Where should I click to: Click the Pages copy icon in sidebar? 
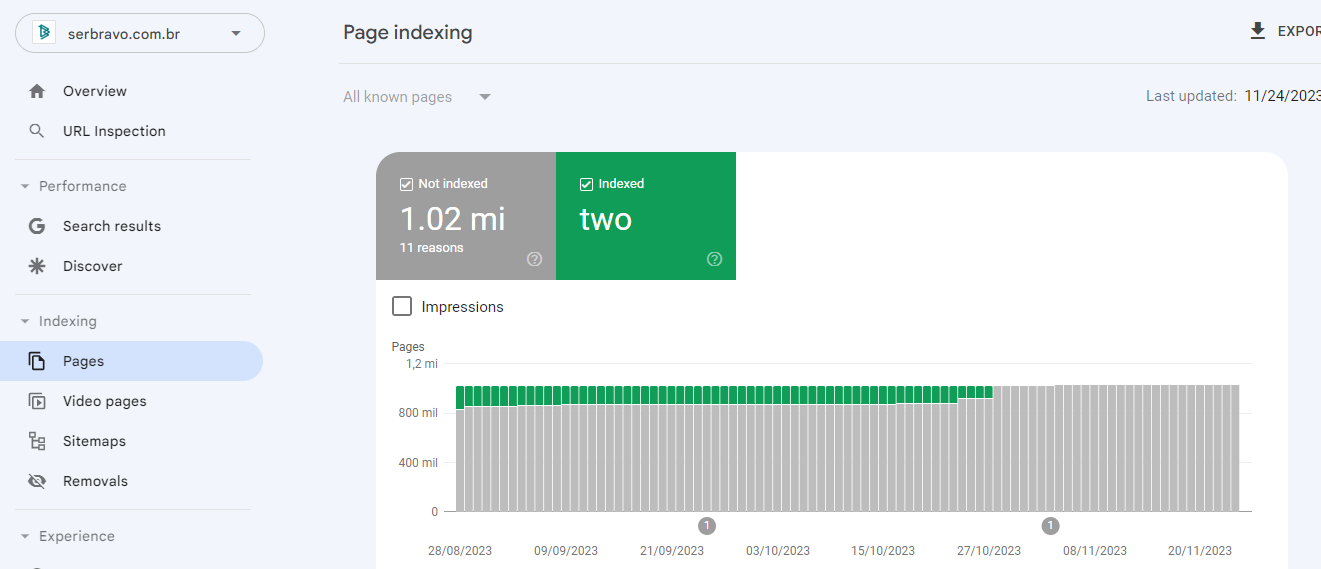pyautogui.click(x=37, y=361)
